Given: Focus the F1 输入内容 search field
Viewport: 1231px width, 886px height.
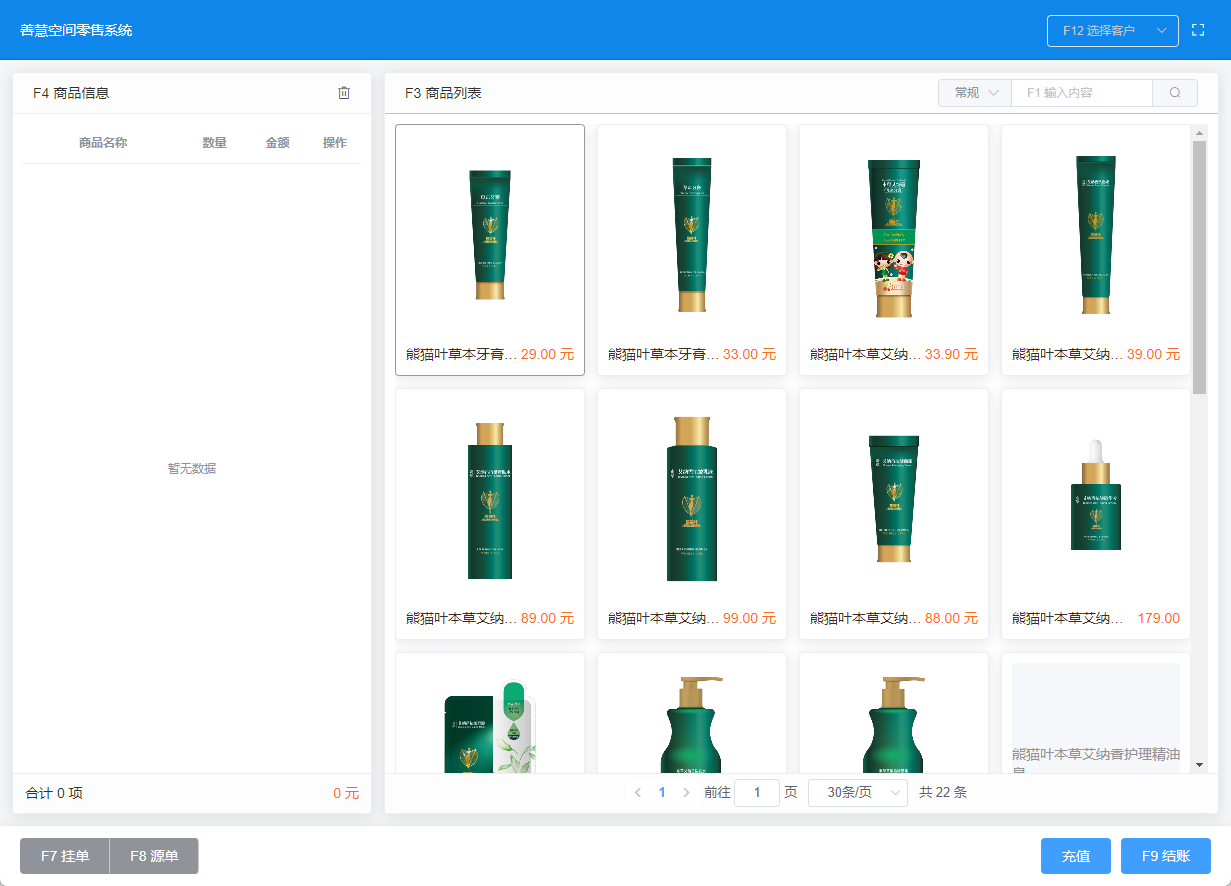Looking at the screenshot, I should click(x=1082, y=93).
